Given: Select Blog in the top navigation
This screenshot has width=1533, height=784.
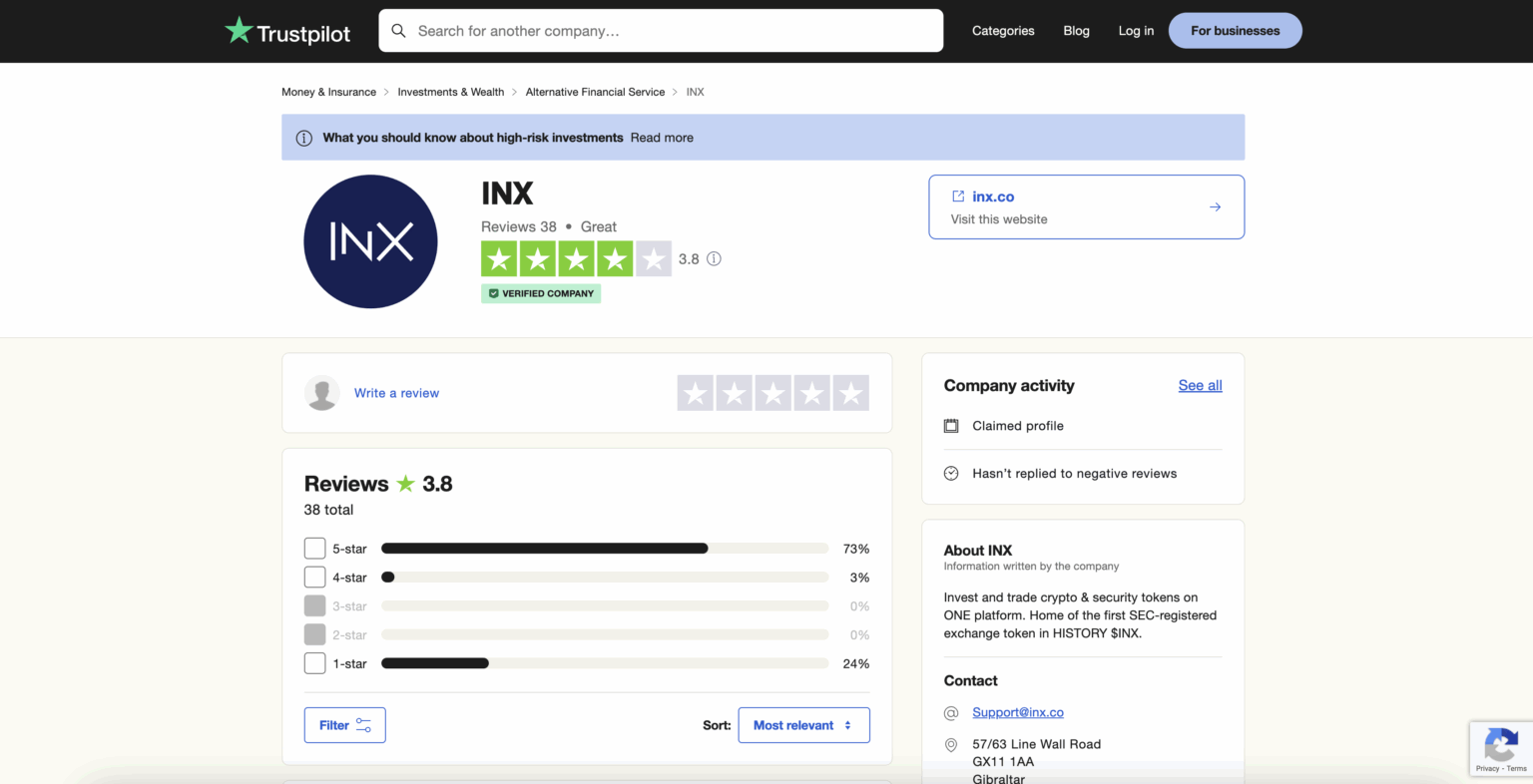Looking at the screenshot, I should pos(1076,30).
